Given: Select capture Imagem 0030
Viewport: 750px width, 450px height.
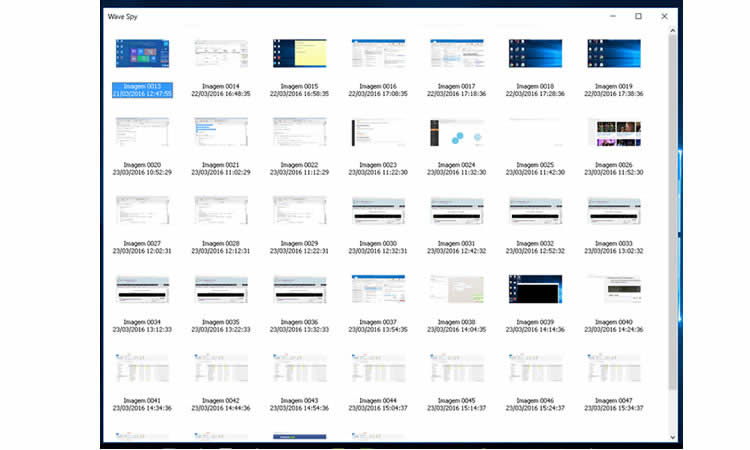Looking at the screenshot, I should (377, 210).
